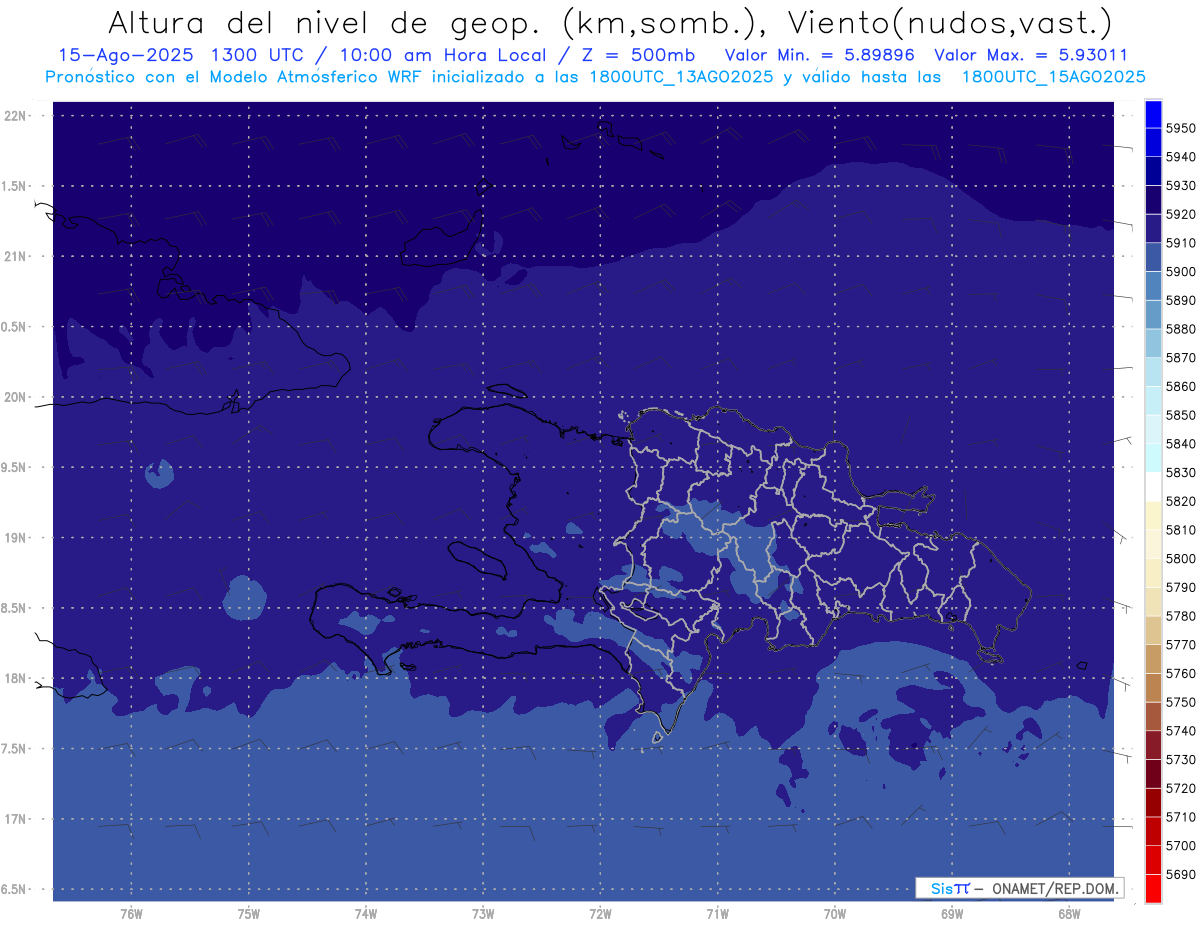Viewport: 1200px width, 927px height.
Task: Select the '5930' colorbar value
Action: pyautogui.click(x=1181, y=186)
